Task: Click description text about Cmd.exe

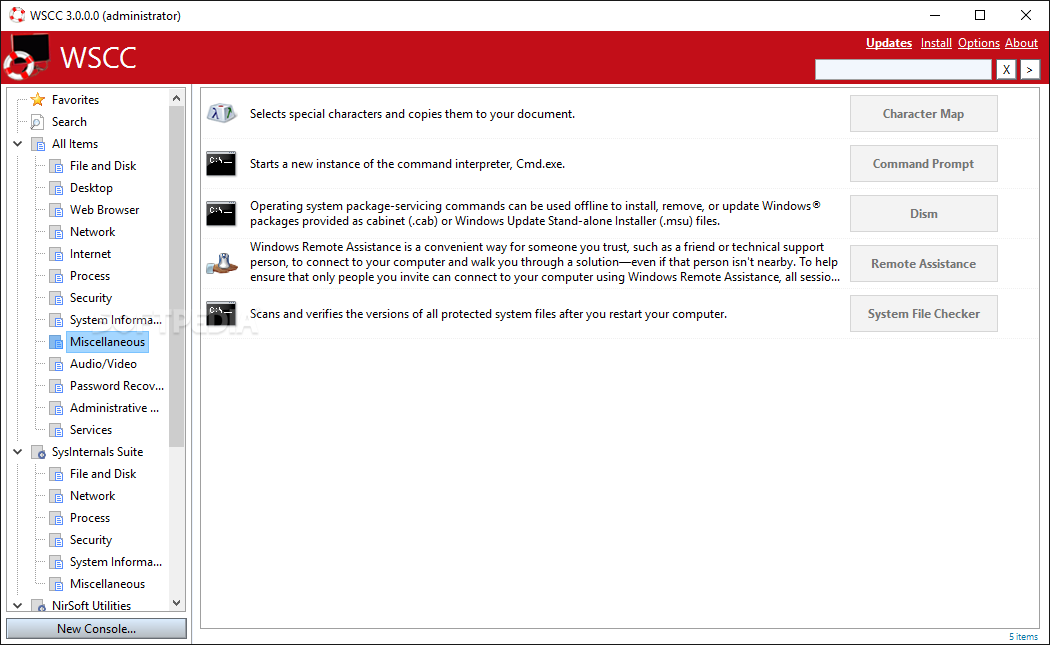Action: [x=407, y=164]
